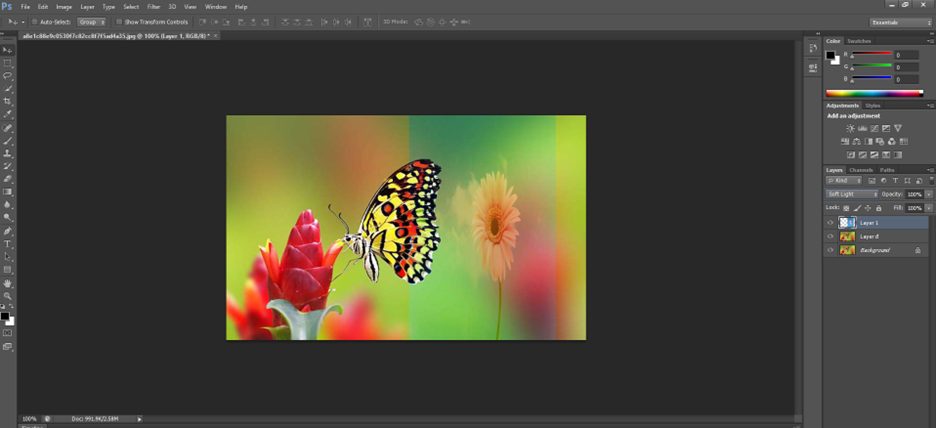Open the Image menu

coord(64,7)
